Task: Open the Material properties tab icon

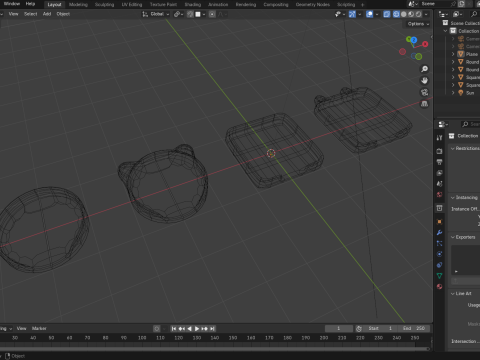Action: pos(439,286)
